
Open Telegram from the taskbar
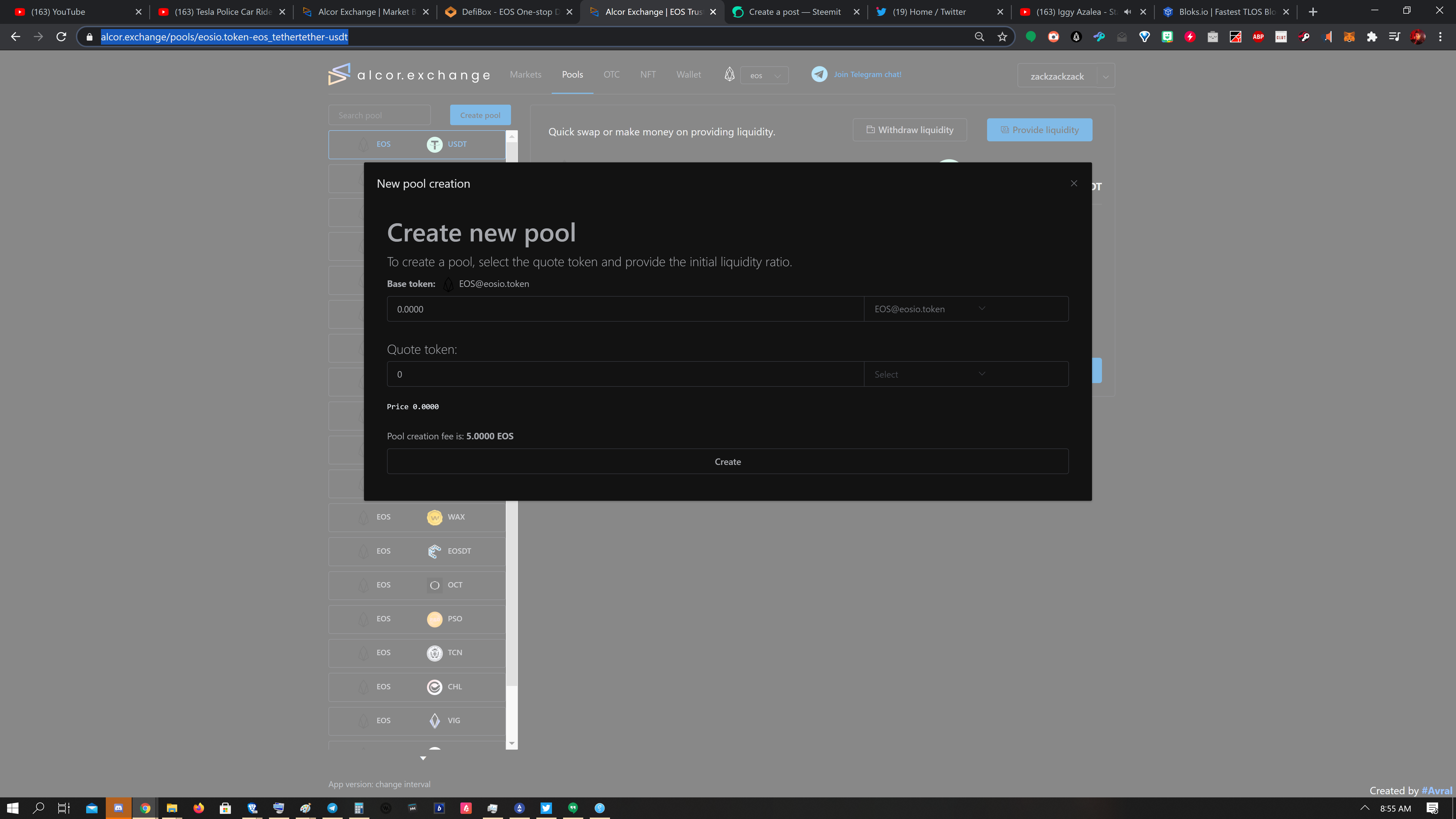332,808
